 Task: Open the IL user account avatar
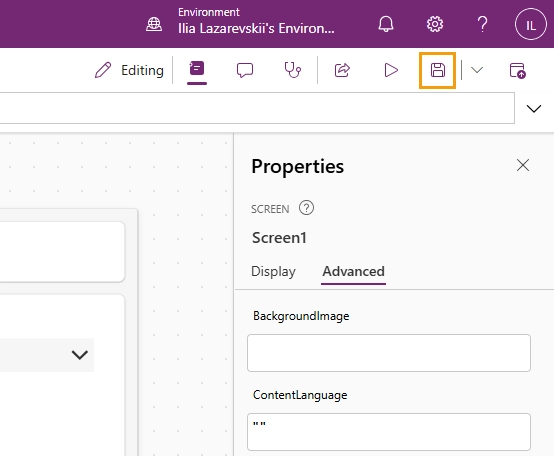[531, 25]
